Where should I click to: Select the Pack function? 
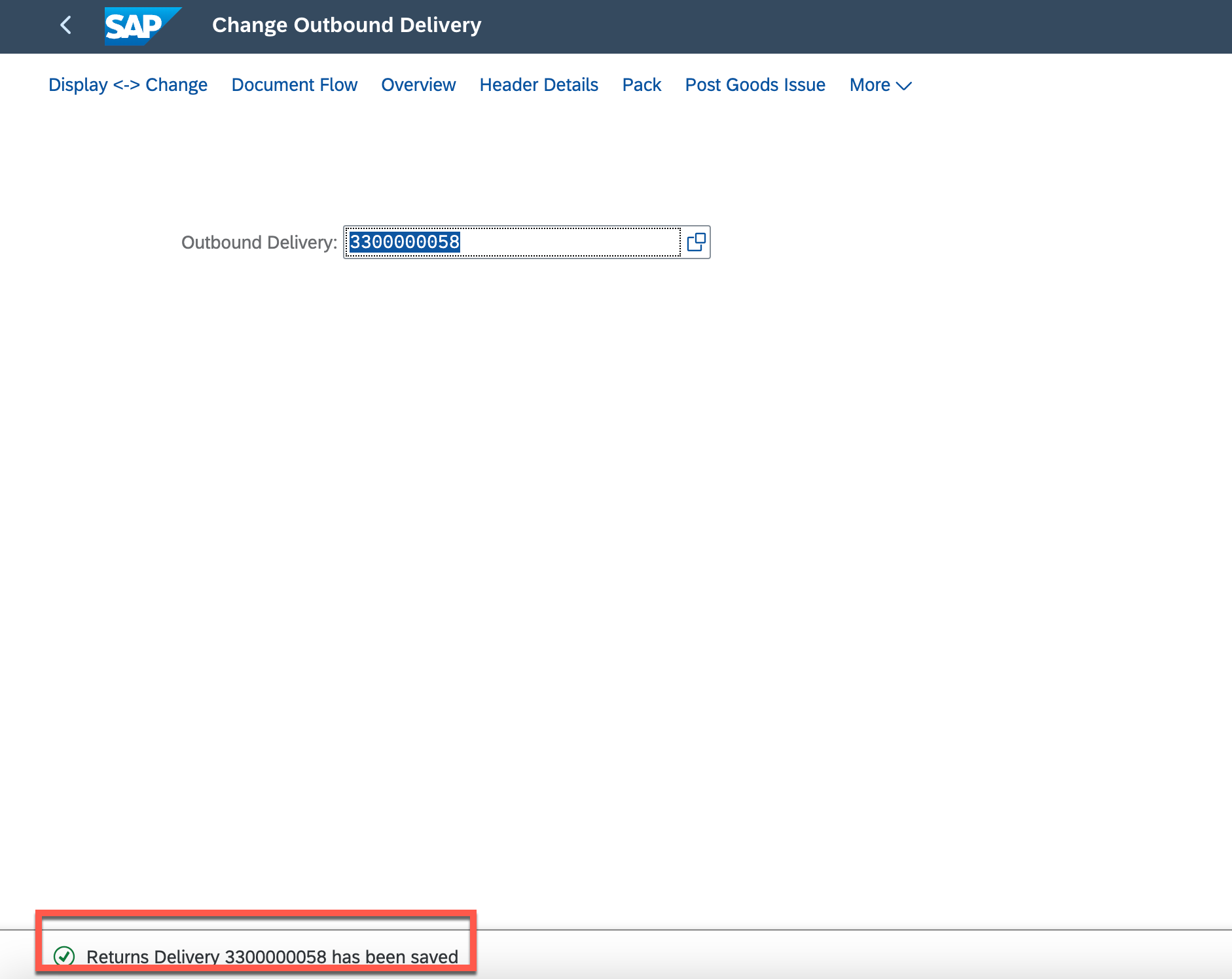[x=641, y=85]
